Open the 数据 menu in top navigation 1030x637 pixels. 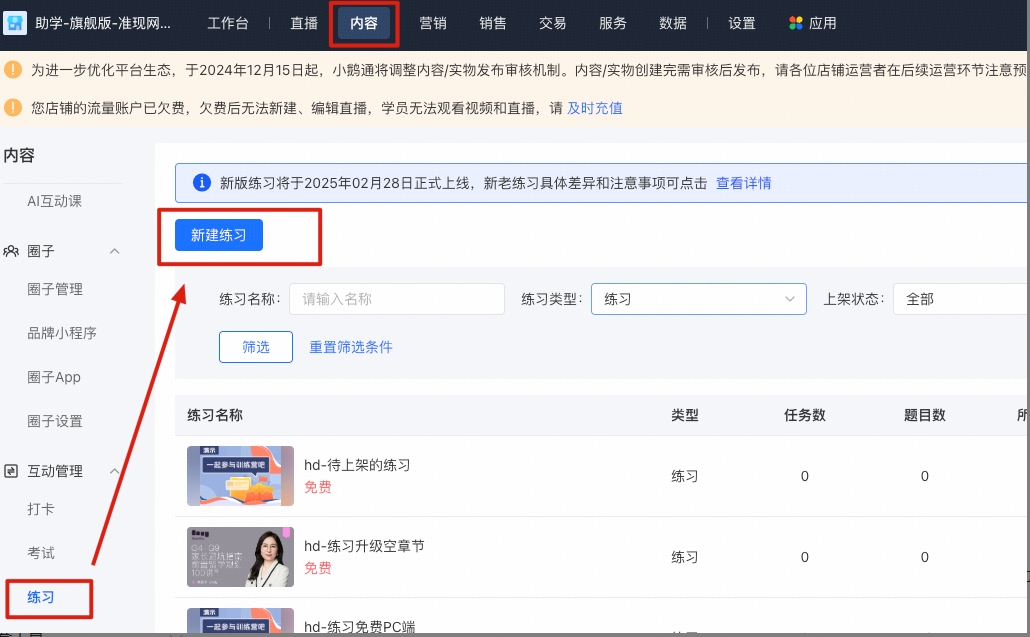[673, 23]
